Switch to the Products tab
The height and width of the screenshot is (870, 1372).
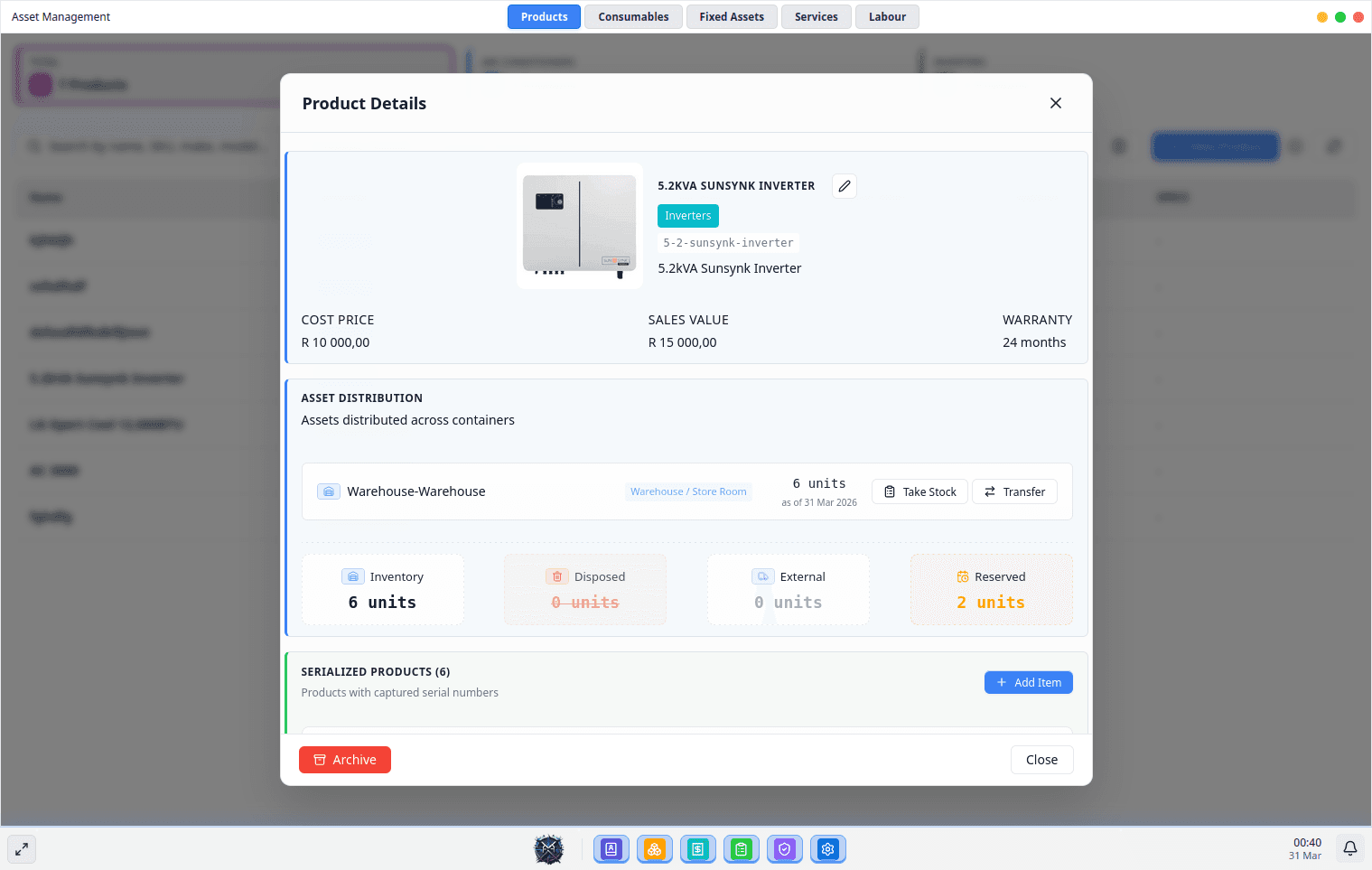pos(544,17)
